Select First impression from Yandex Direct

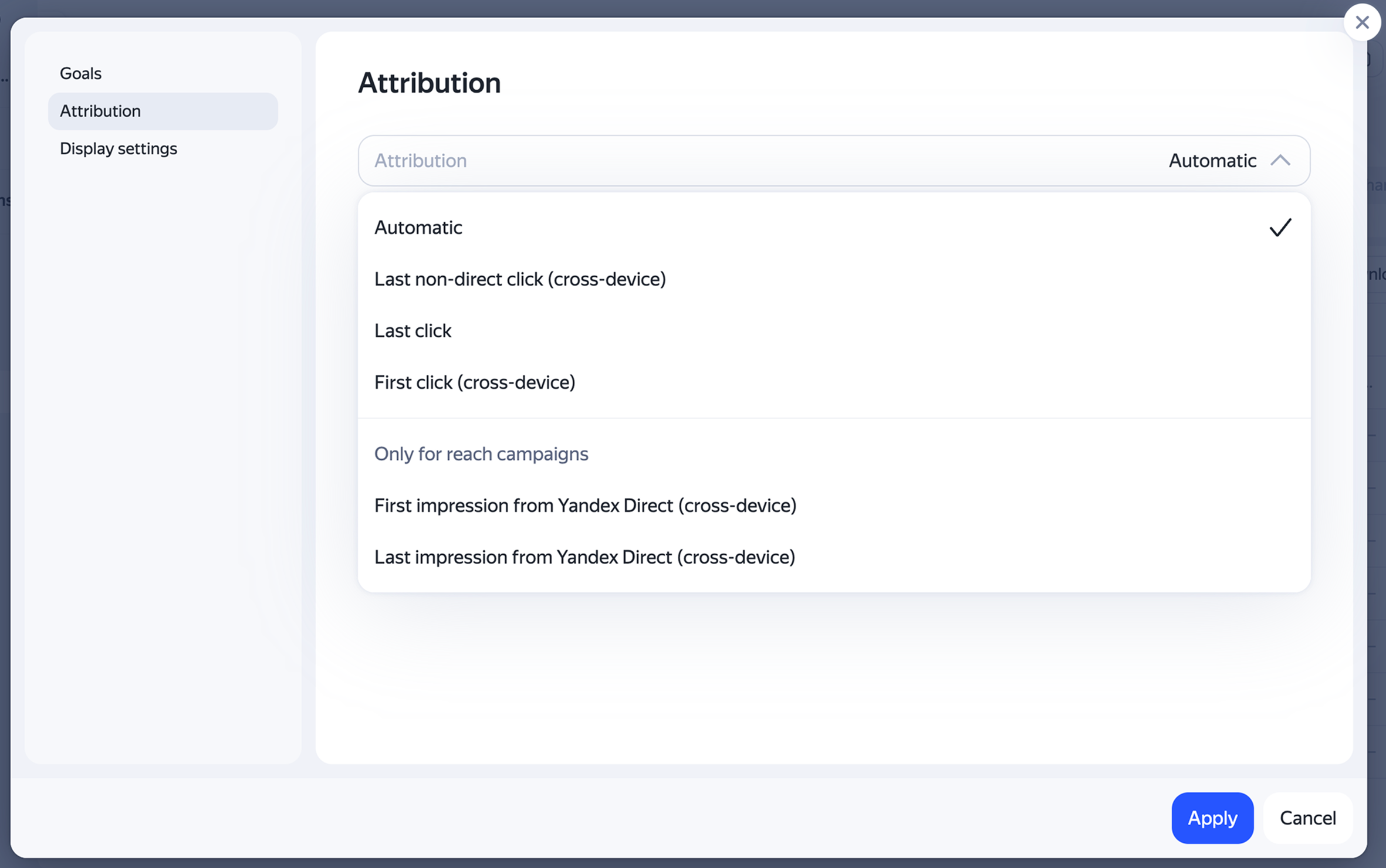pyautogui.click(x=834, y=506)
